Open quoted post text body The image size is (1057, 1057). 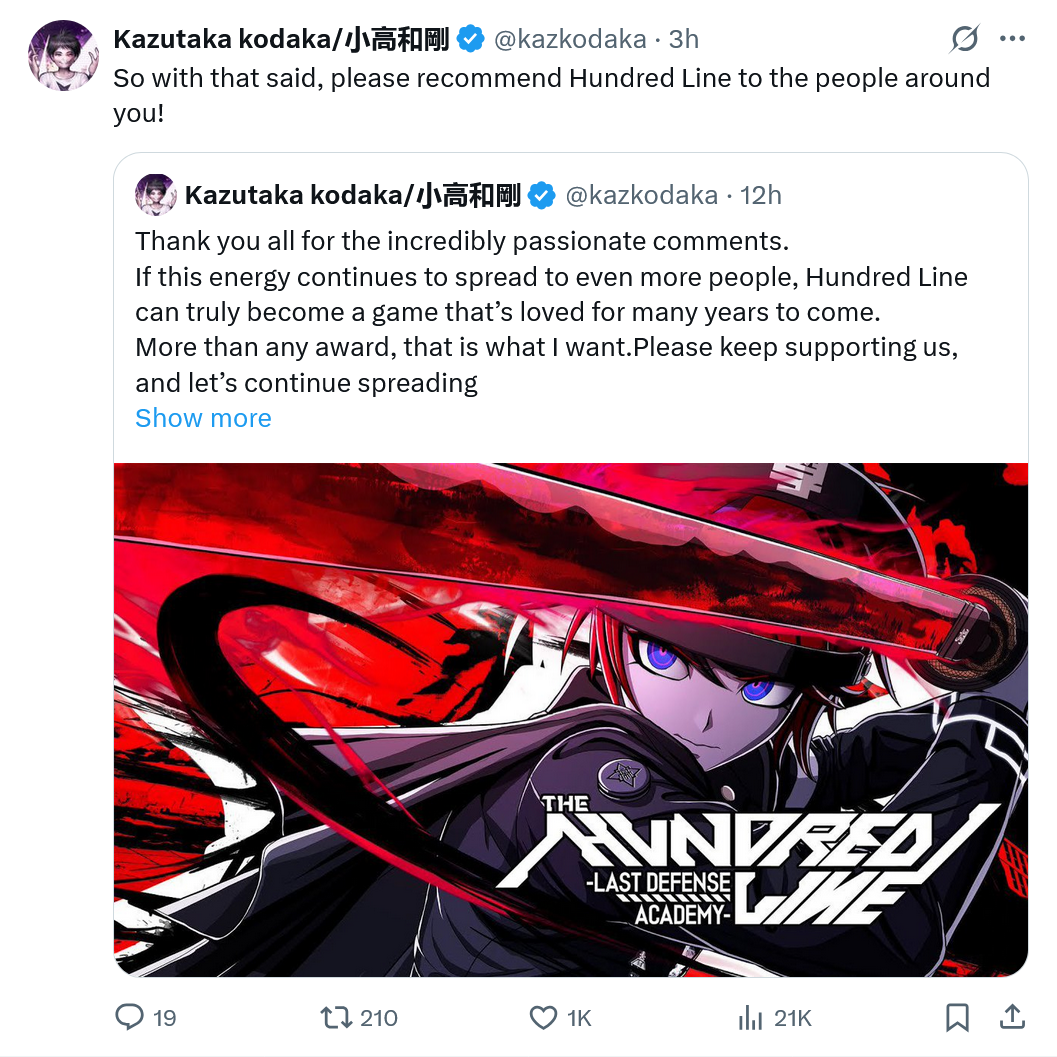(551, 312)
